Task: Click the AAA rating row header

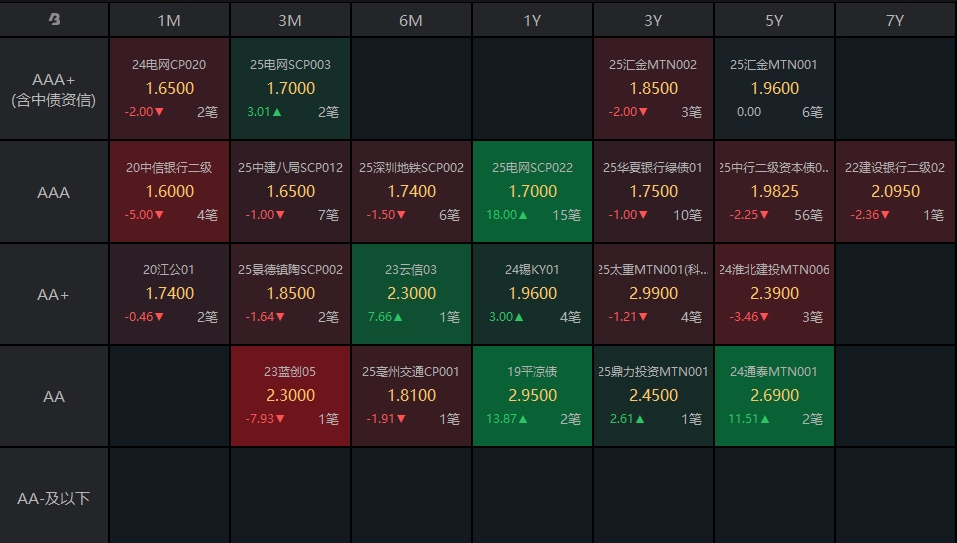Action: coord(54,192)
